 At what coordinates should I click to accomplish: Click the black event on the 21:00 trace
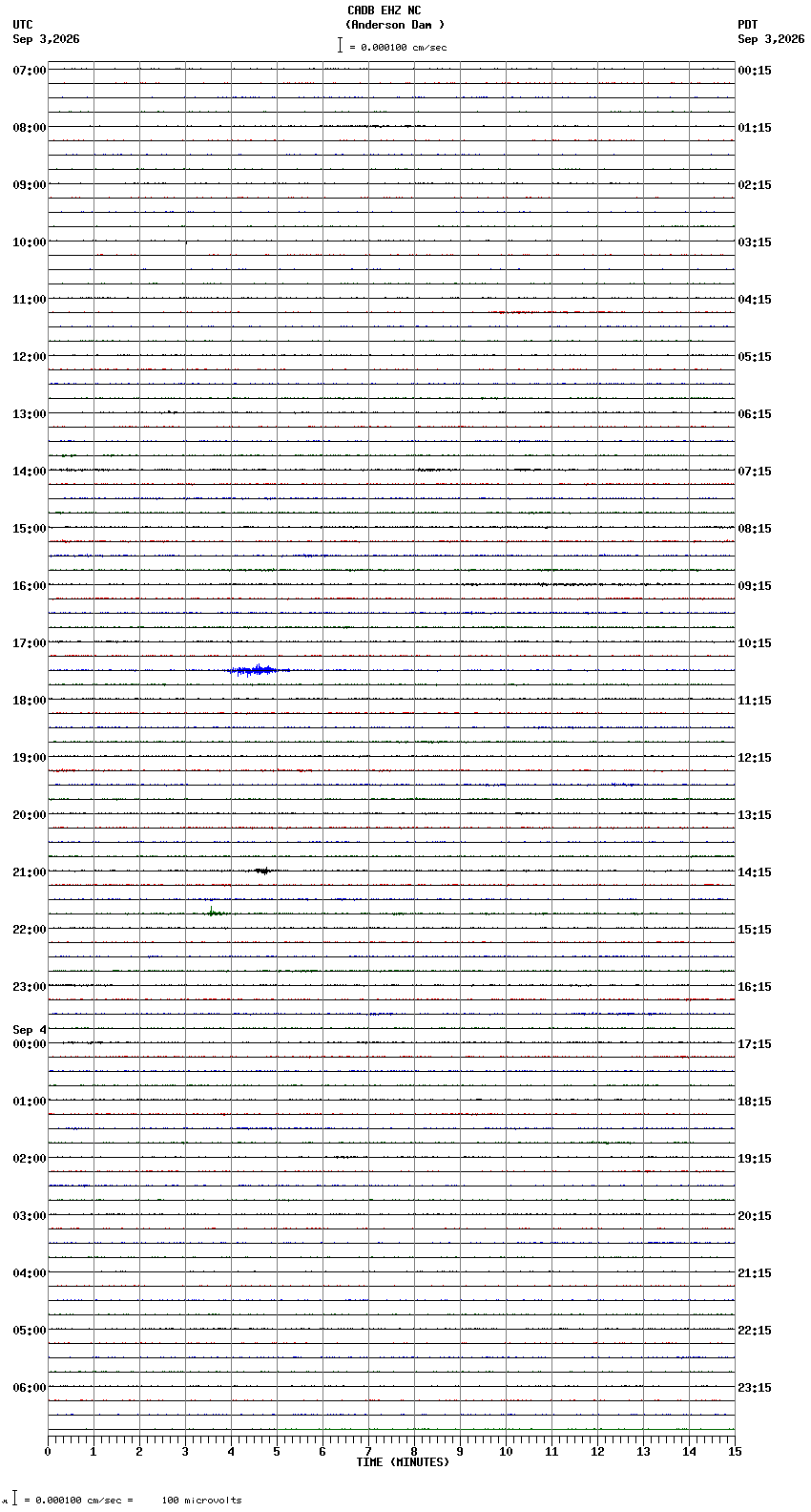(x=263, y=871)
